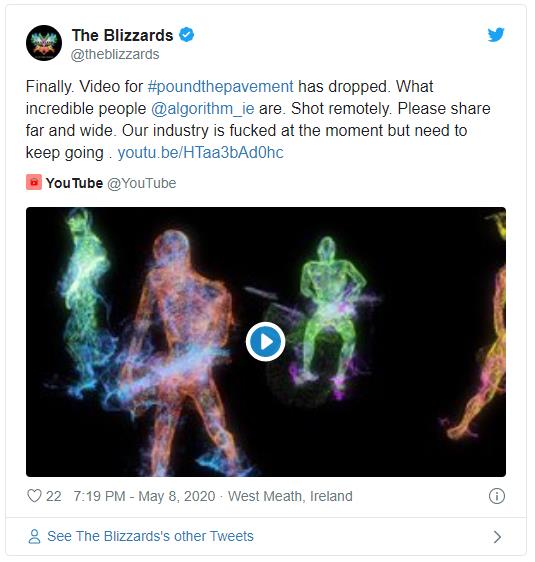This screenshot has height=562, width=535.
Task: Click the video thumbnail with glowing figures
Action: pos(266,342)
